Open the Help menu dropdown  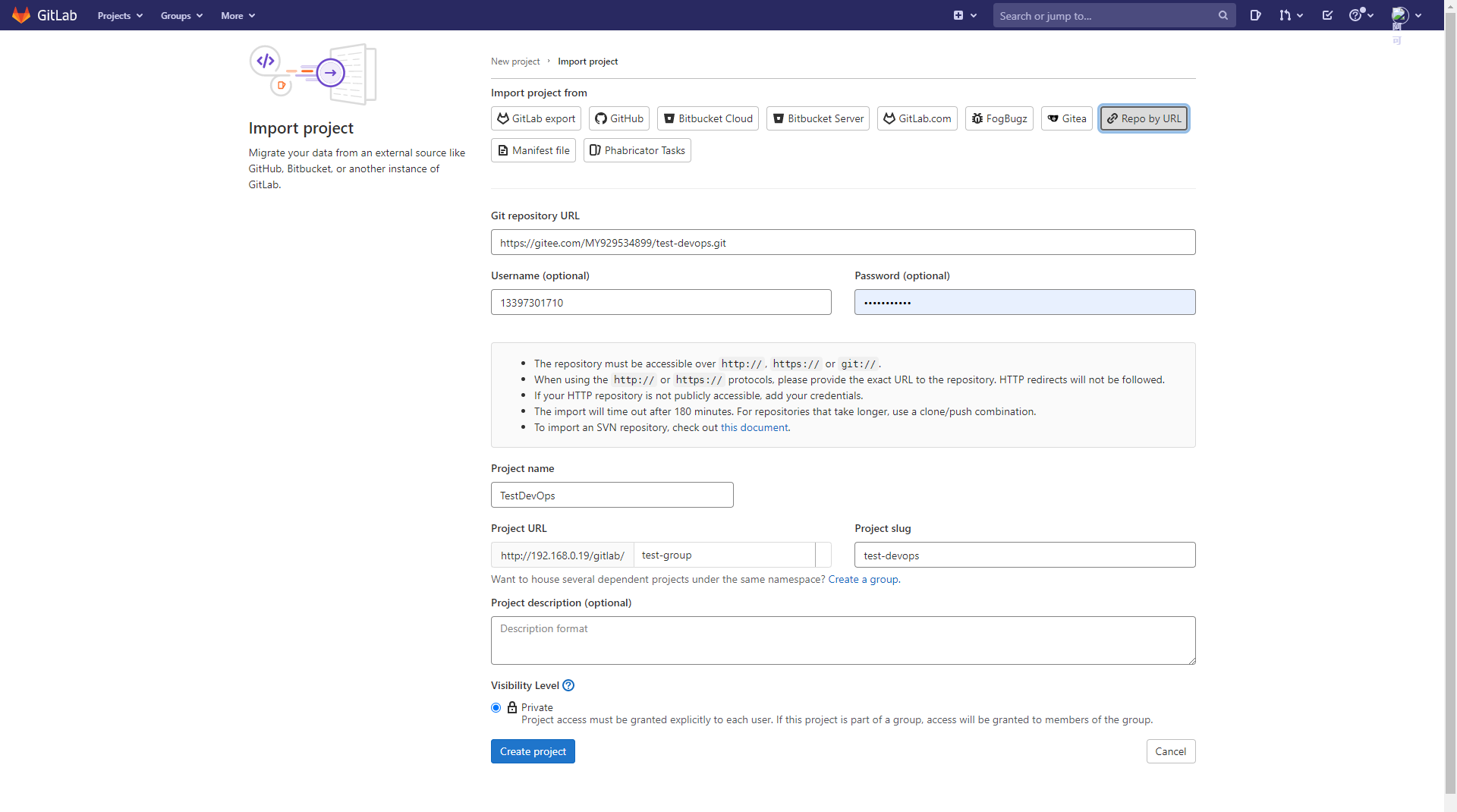pyautogui.click(x=1361, y=15)
